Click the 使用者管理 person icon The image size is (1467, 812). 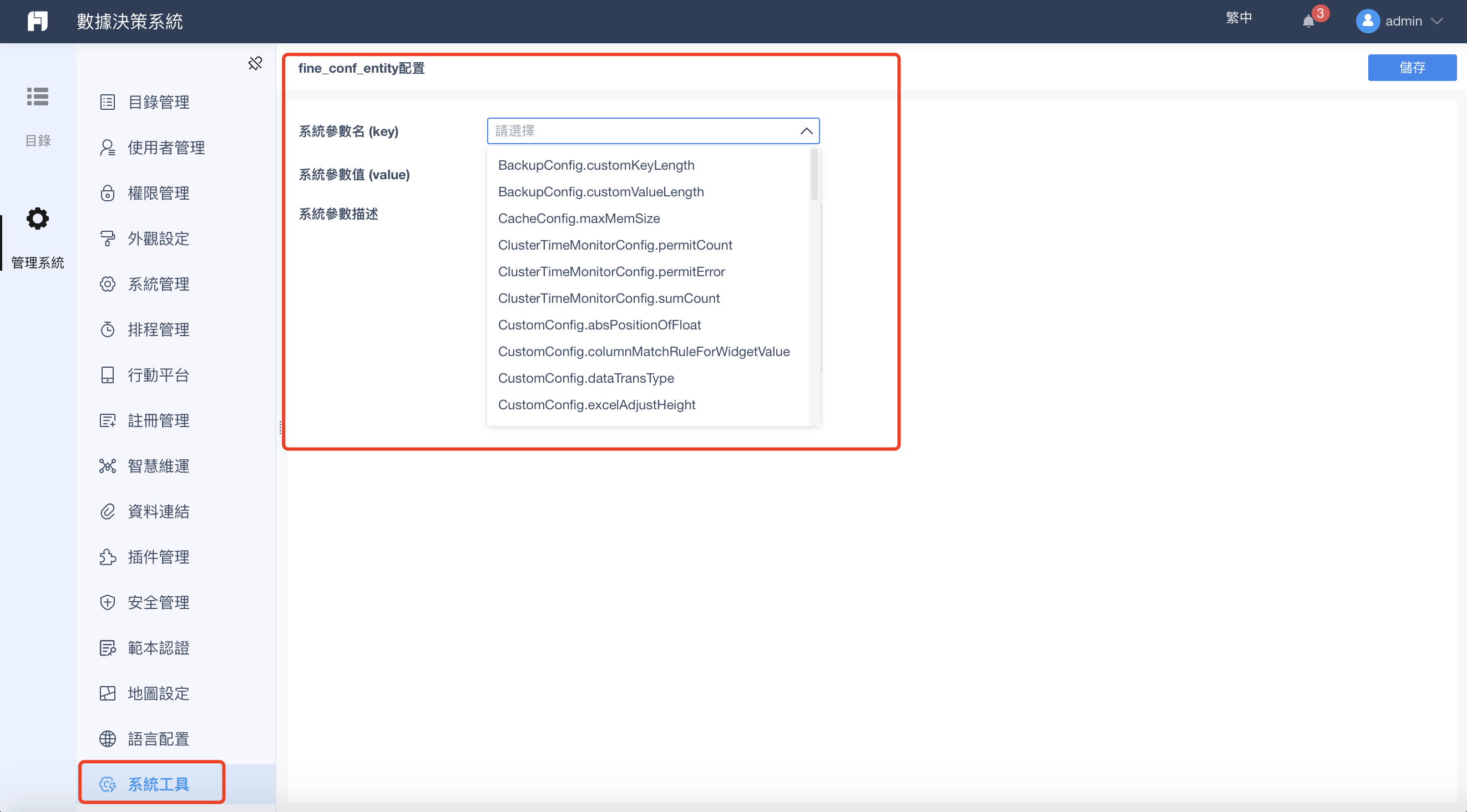(x=108, y=148)
